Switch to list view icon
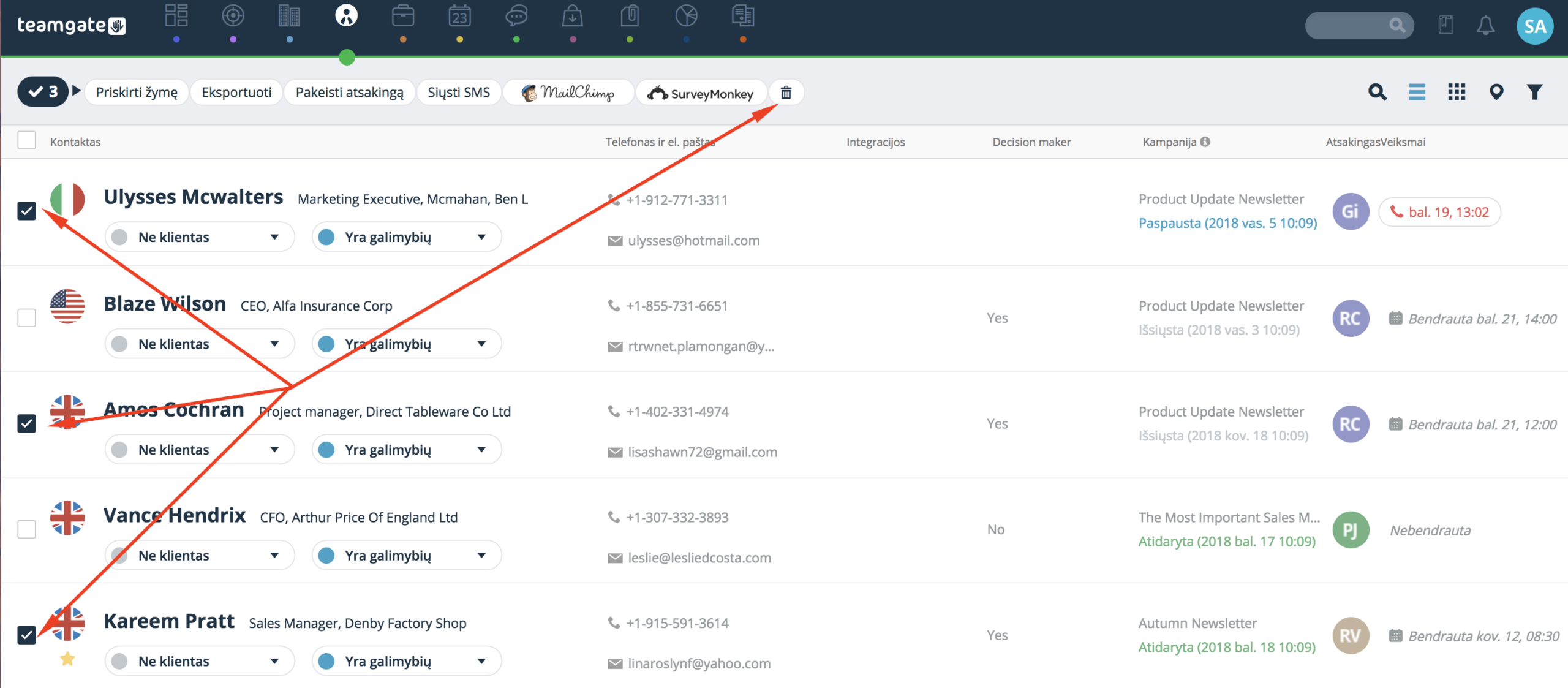The image size is (1568, 688). point(1417,93)
